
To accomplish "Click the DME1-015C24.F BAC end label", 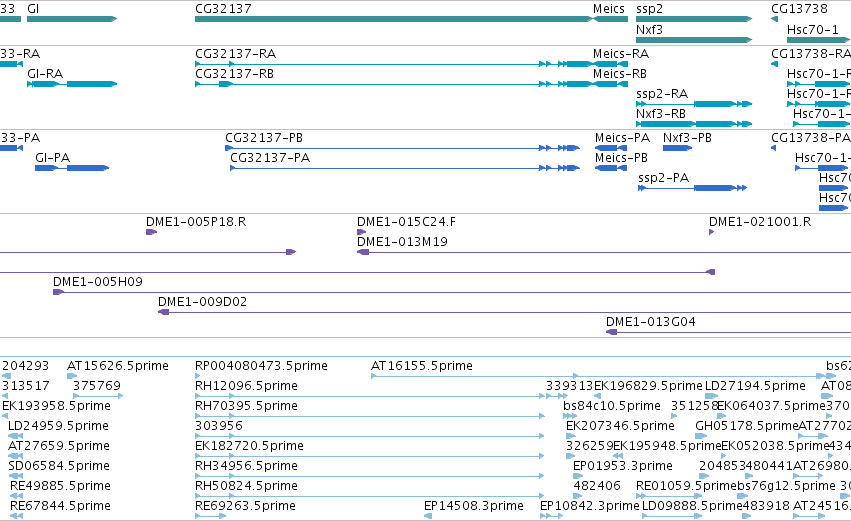I will (x=407, y=221).
